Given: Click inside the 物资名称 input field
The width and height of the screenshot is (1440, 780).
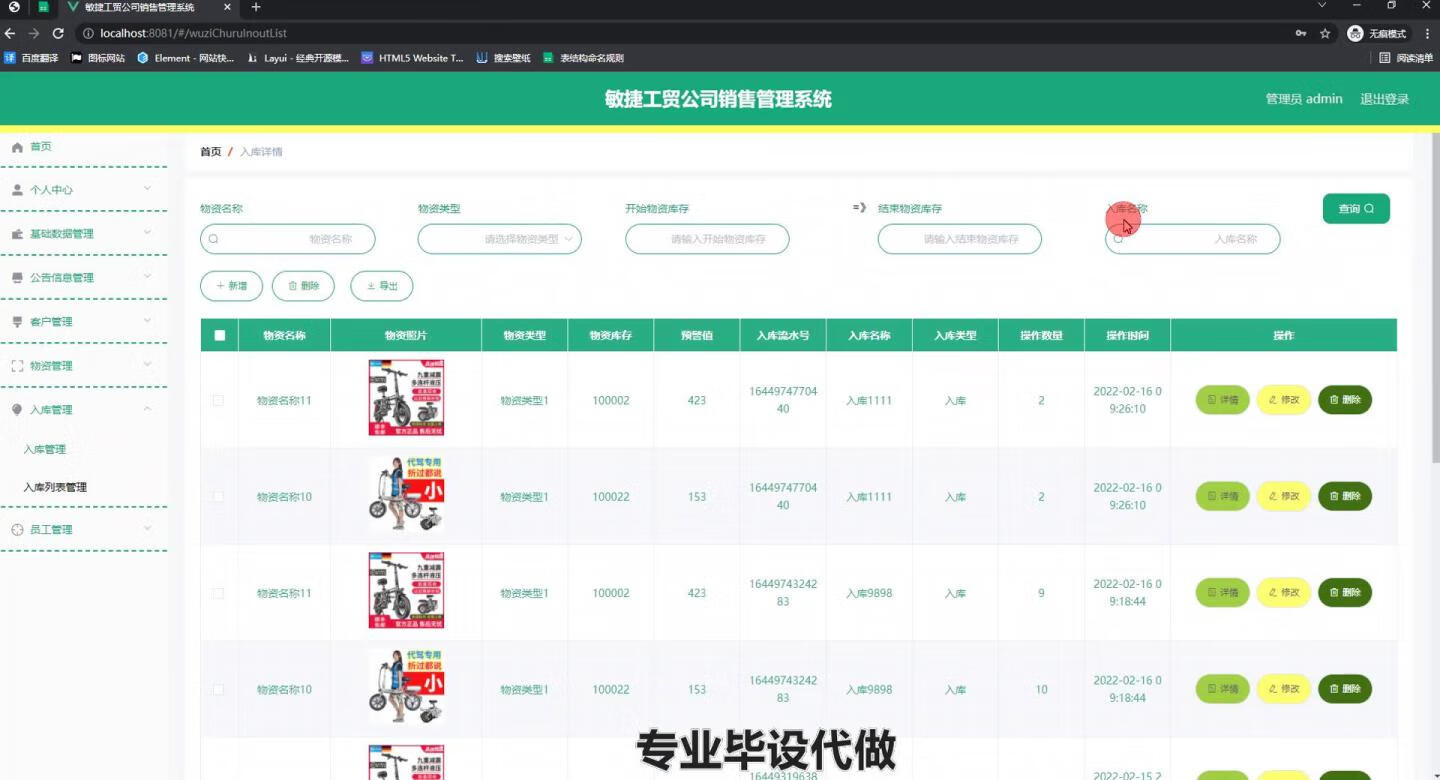Looking at the screenshot, I should pyautogui.click(x=288, y=239).
